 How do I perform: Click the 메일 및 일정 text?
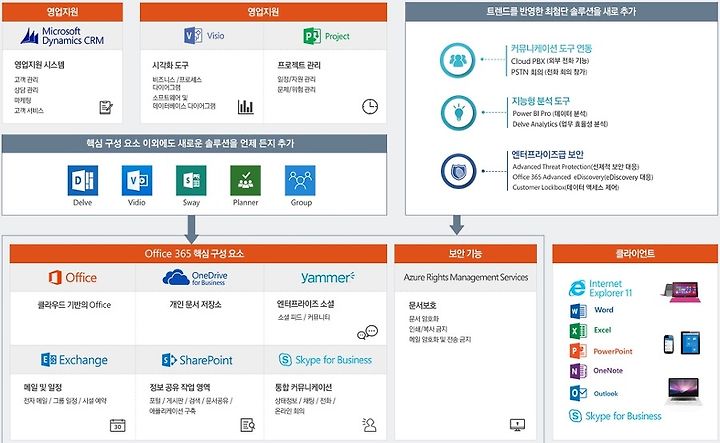point(43,387)
